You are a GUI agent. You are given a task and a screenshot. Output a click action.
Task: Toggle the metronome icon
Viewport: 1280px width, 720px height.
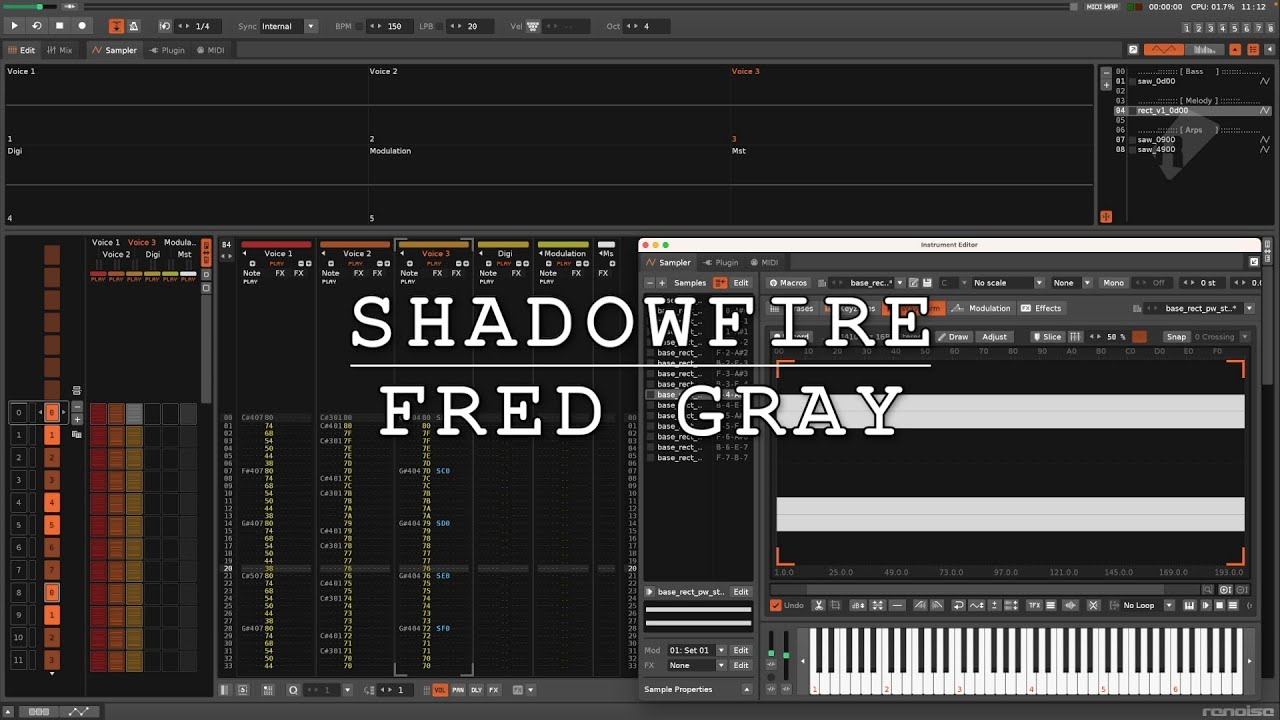click(x=134, y=26)
